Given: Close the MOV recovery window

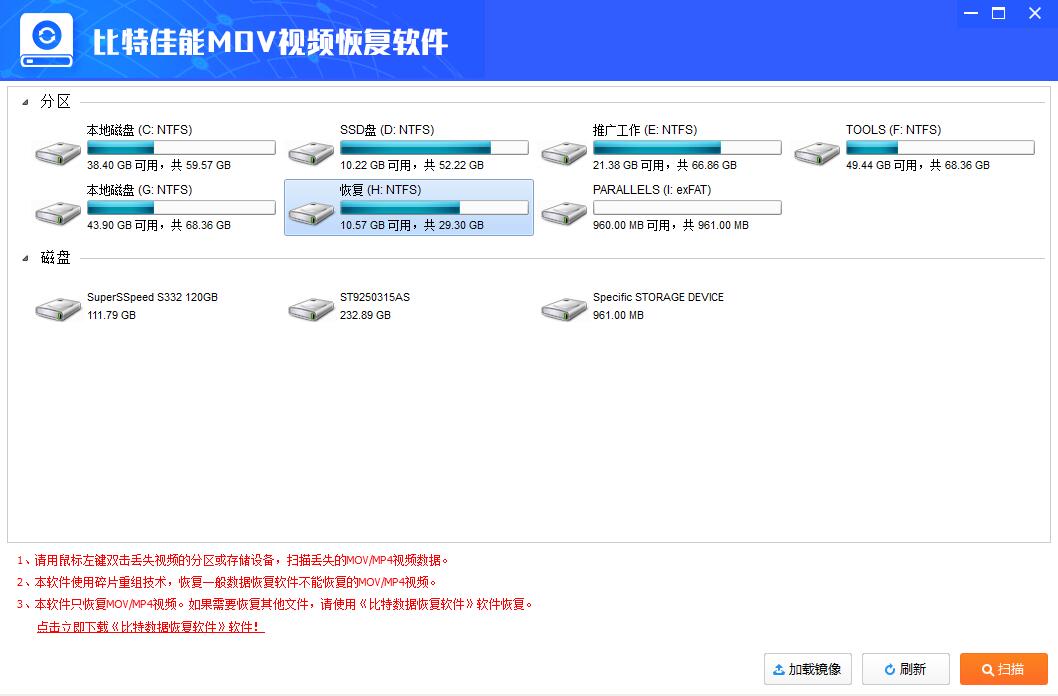Looking at the screenshot, I should (1034, 13).
